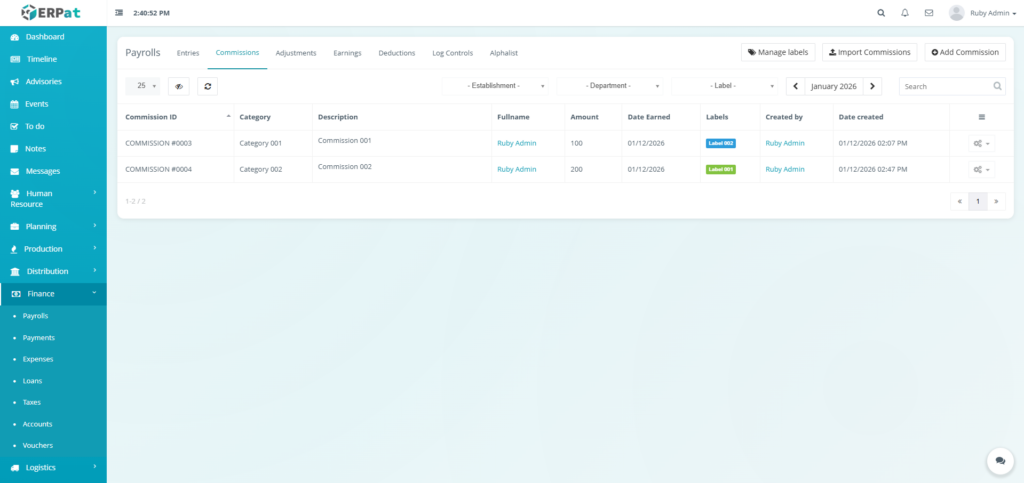Viewport: 1024px width, 483px height.
Task: Toggle column visibility with eye icon
Action: [x=179, y=86]
